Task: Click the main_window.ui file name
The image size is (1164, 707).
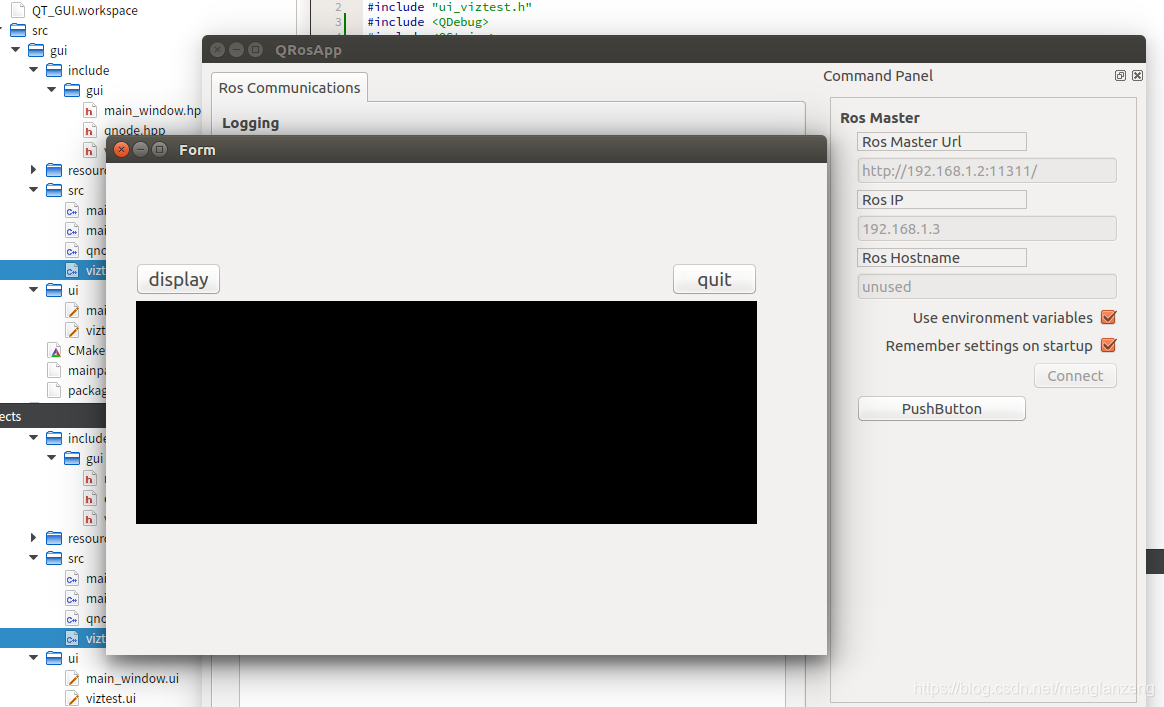Action: pos(132,678)
